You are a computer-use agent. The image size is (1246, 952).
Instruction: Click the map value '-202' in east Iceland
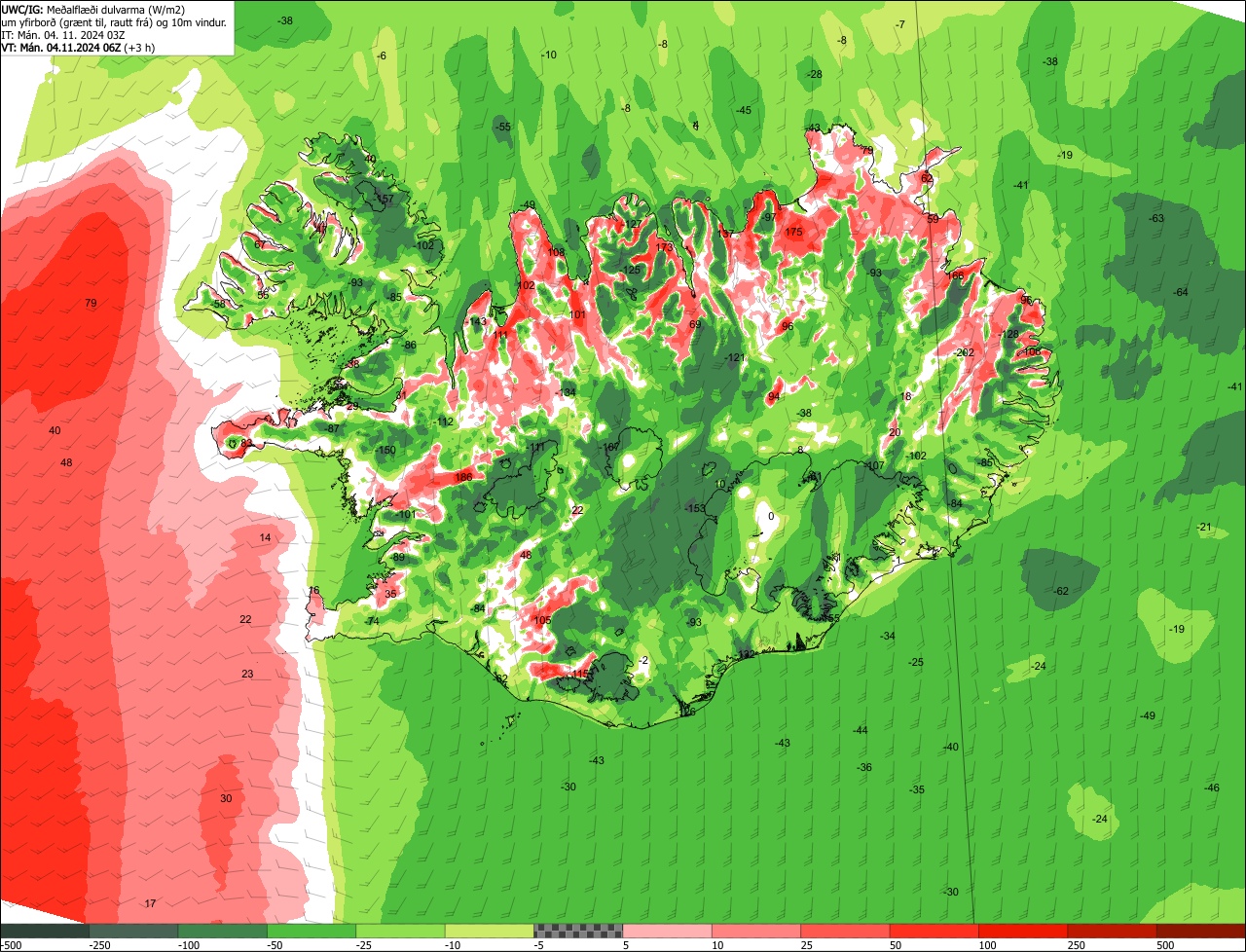[x=964, y=352]
